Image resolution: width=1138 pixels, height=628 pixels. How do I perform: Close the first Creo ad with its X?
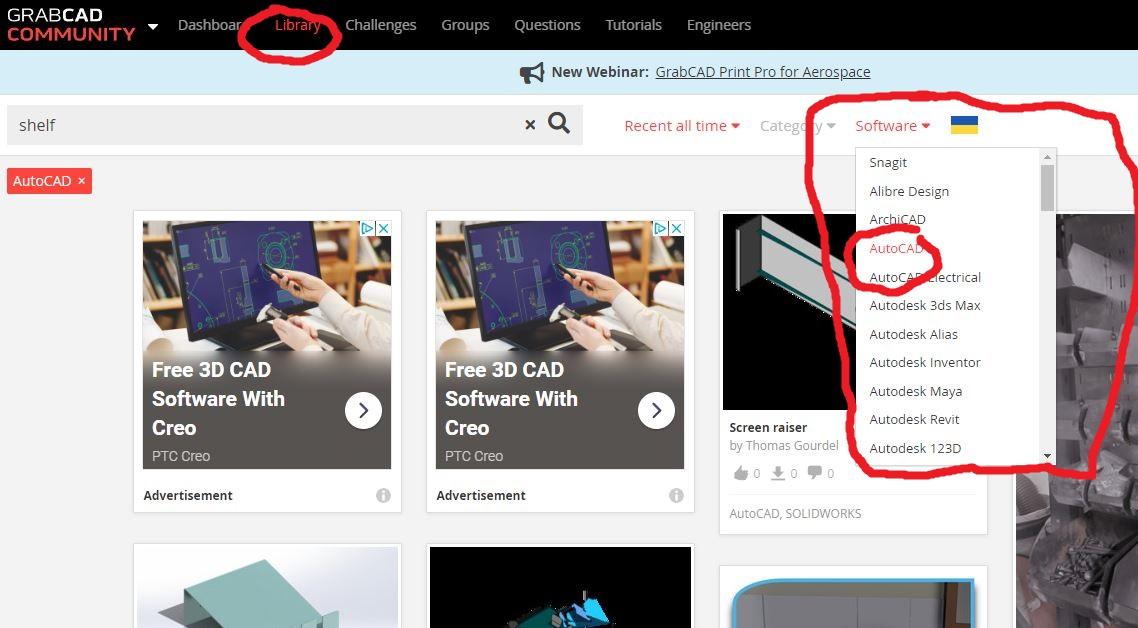[384, 228]
